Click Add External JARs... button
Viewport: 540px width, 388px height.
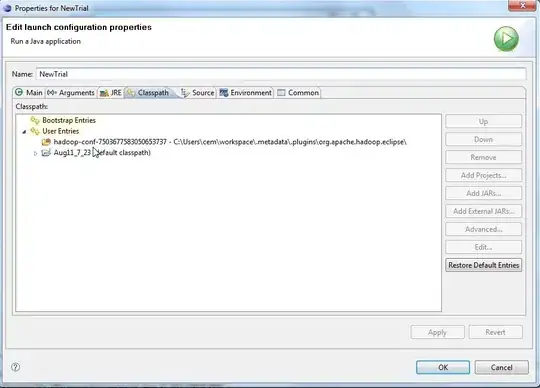point(483,211)
